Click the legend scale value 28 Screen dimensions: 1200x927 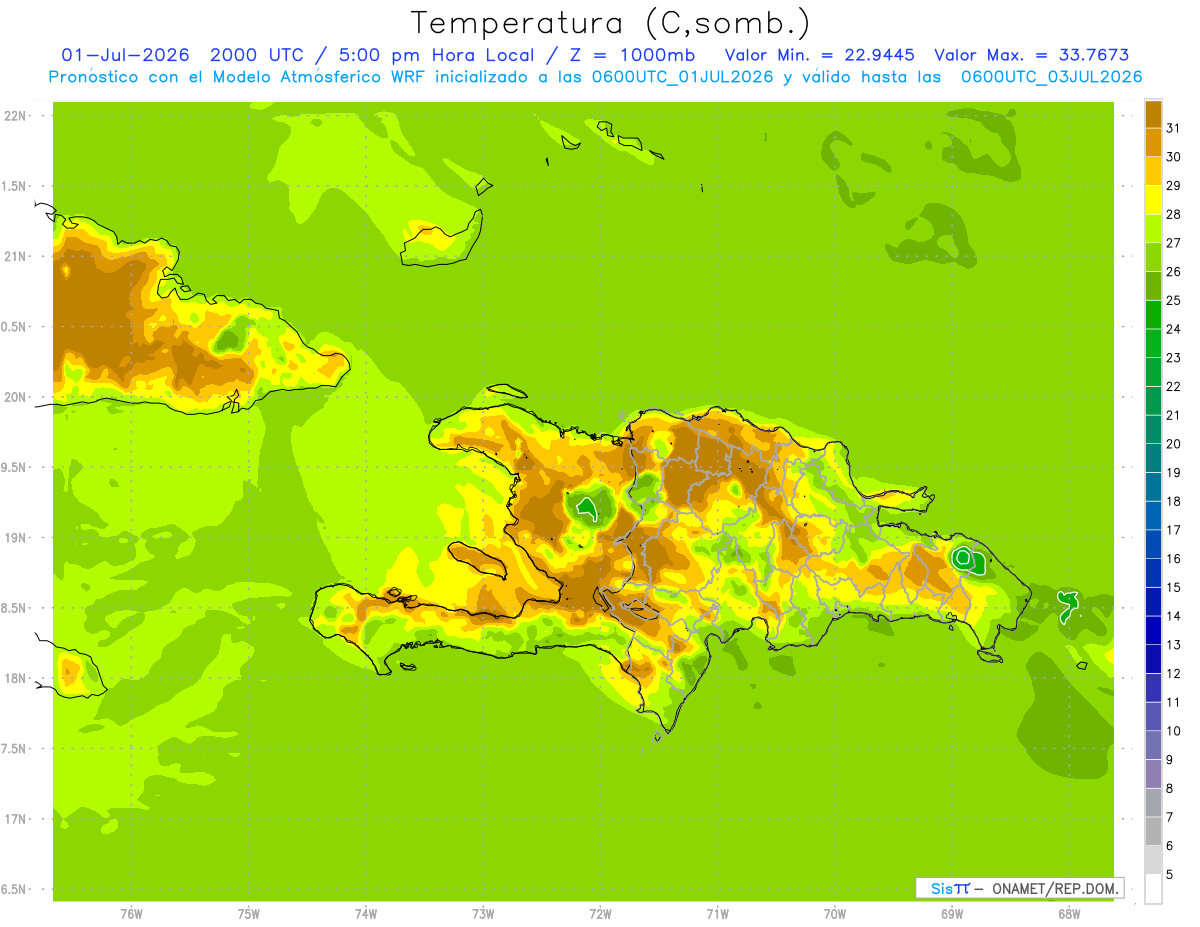coord(1173,214)
